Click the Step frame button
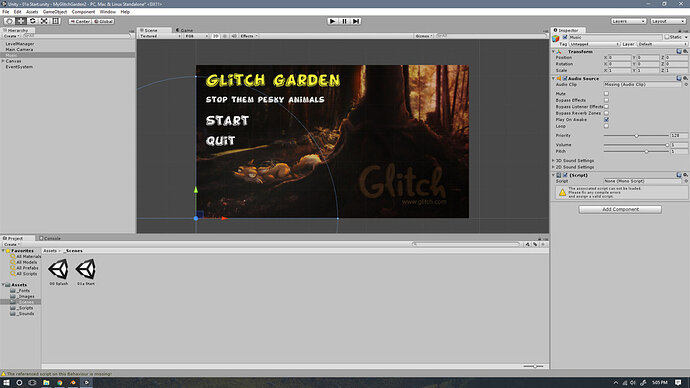This screenshot has height=388, width=690. pyautogui.click(x=356, y=21)
